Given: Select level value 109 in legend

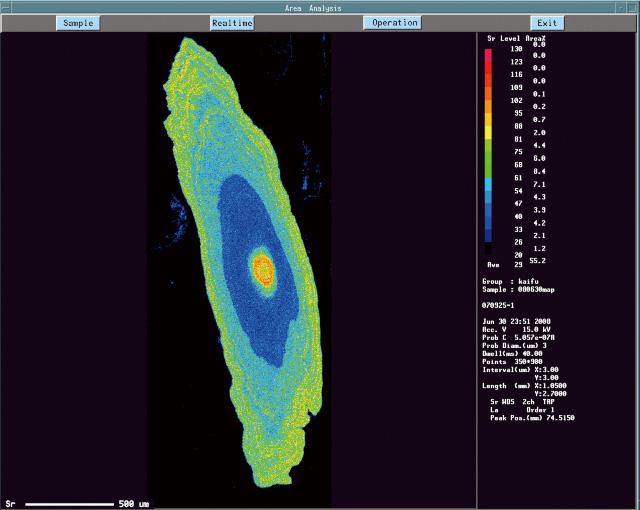Looking at the screenshot, I should coord(516,88).
